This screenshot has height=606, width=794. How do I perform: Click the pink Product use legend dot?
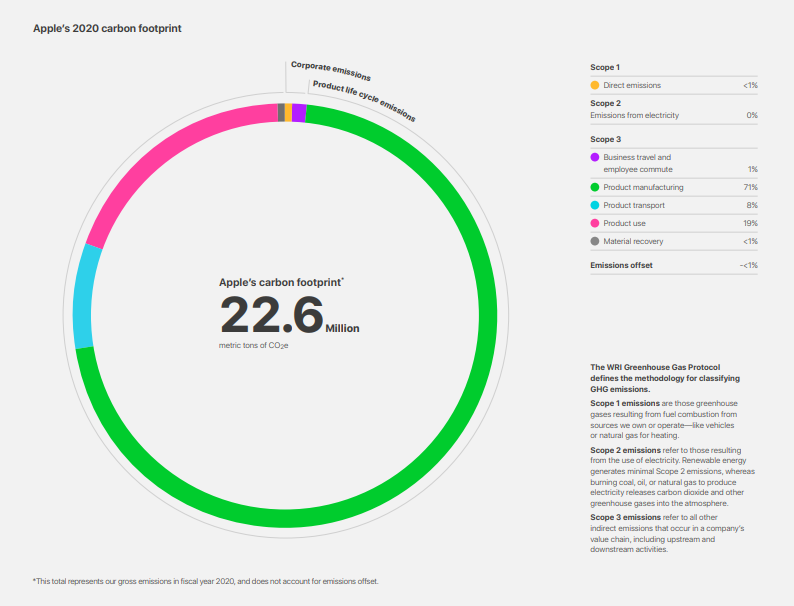point(595,223)
